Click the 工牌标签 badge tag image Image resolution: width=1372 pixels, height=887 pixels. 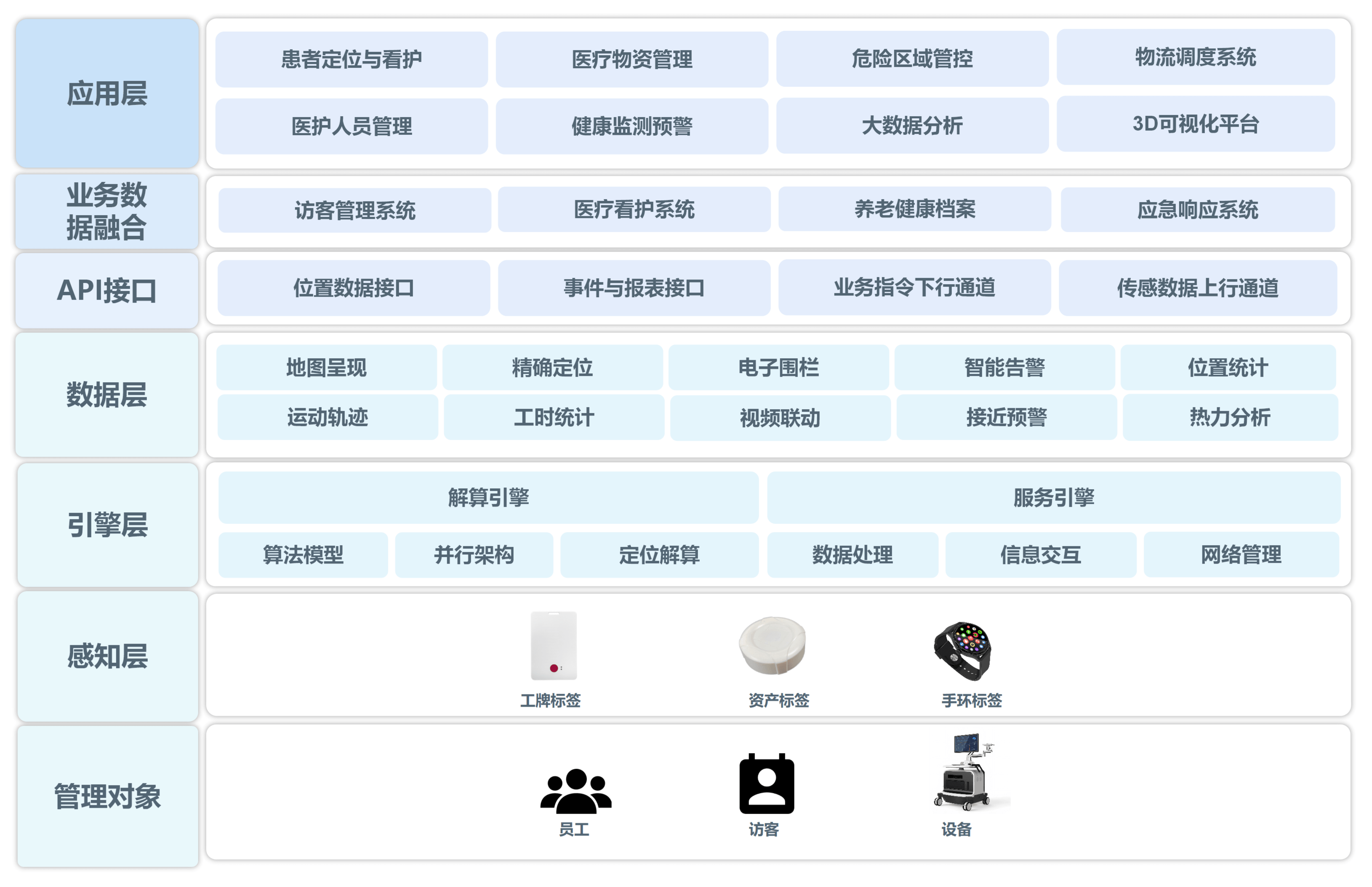click(554, 646)
